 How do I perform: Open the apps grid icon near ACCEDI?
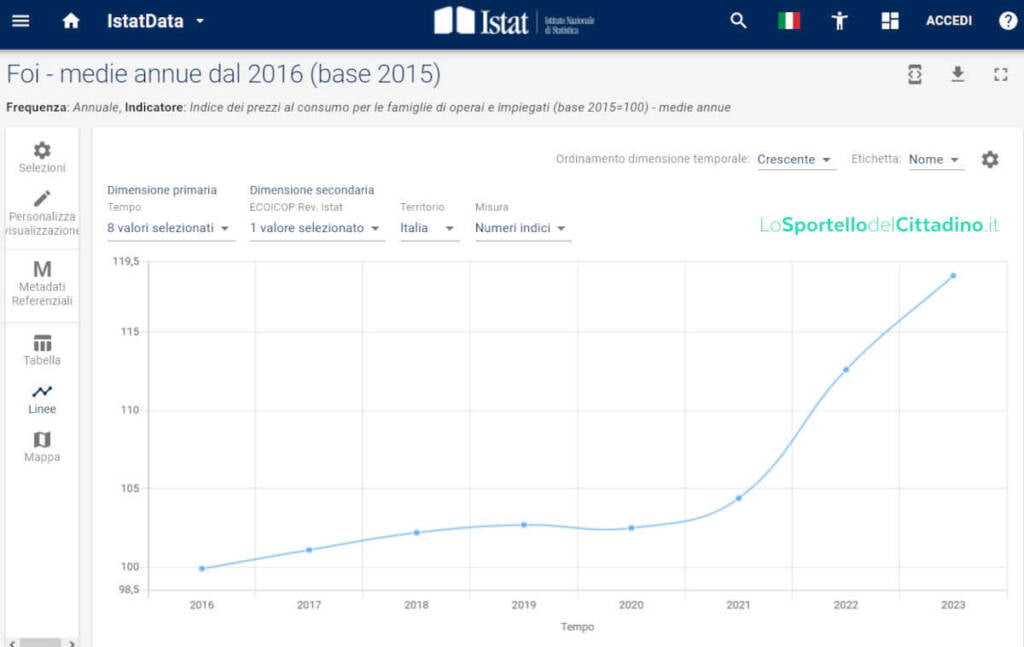click(x=888, y=20)
